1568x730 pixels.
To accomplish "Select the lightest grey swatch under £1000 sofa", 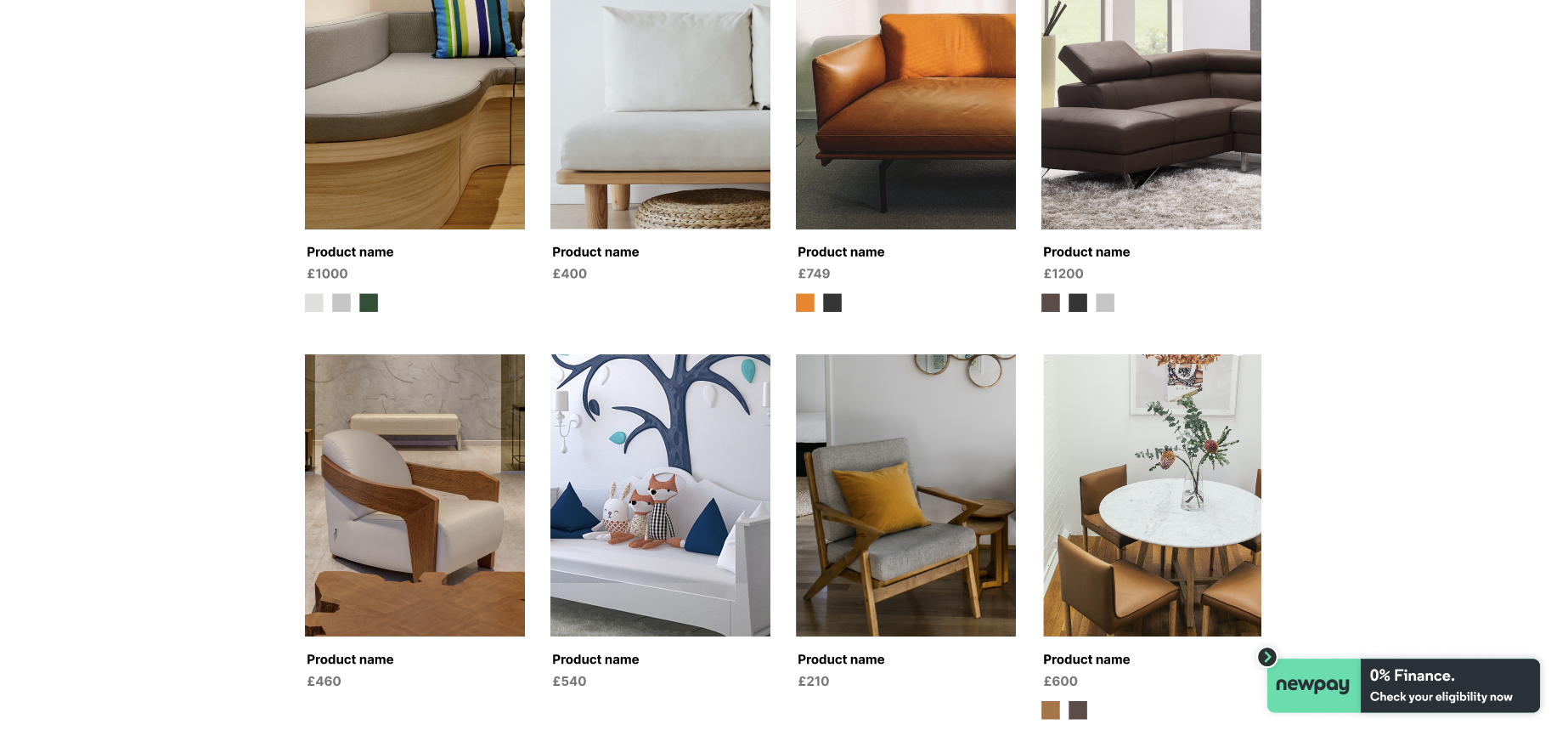I will point(314,303).
